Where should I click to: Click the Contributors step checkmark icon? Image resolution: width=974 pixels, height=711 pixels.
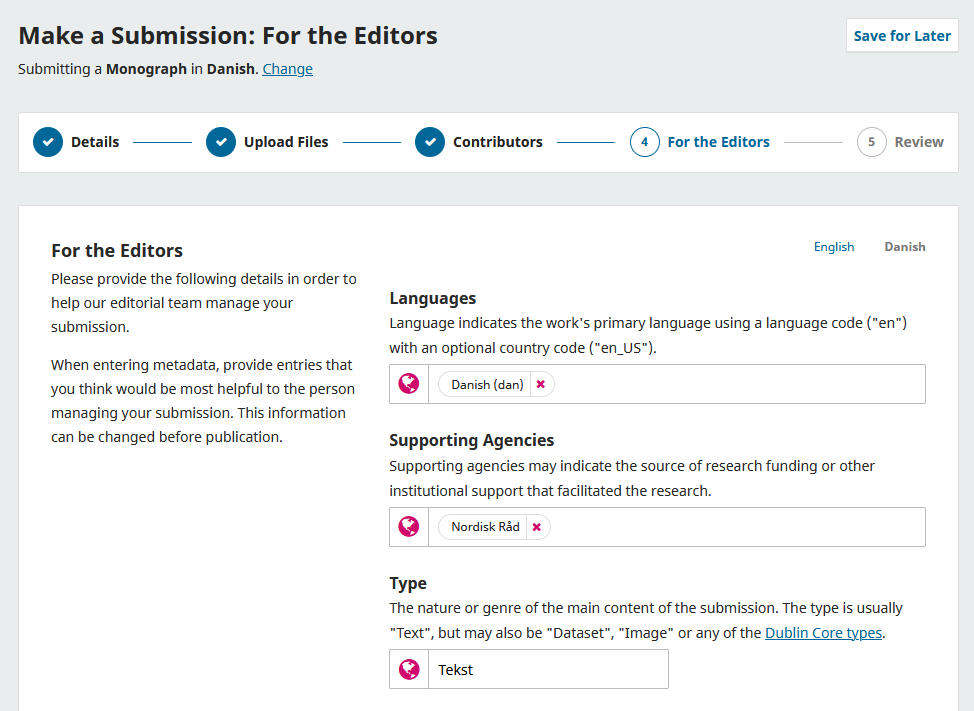[x=430, y=142]
